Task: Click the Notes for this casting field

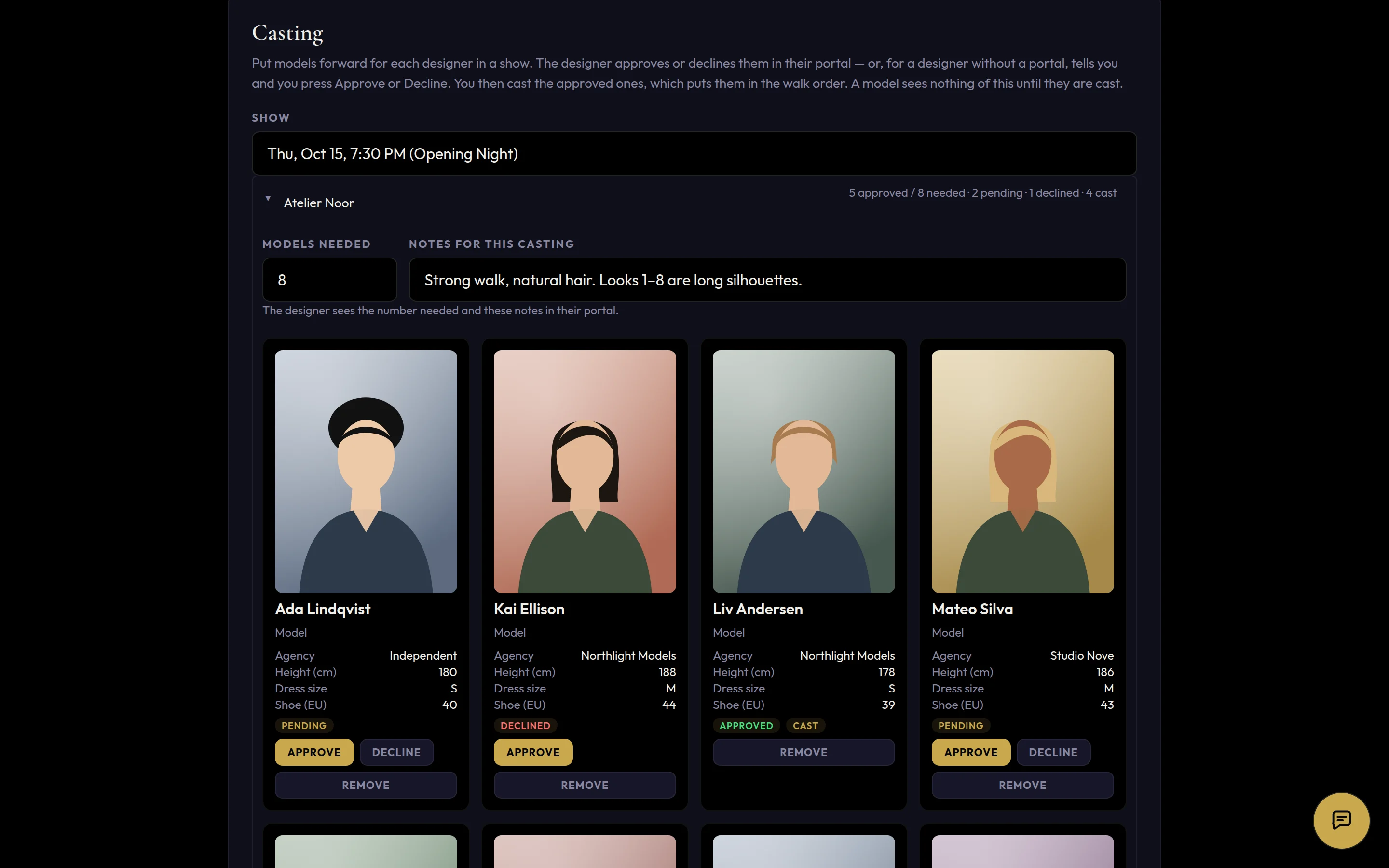Action: point(767,280)
